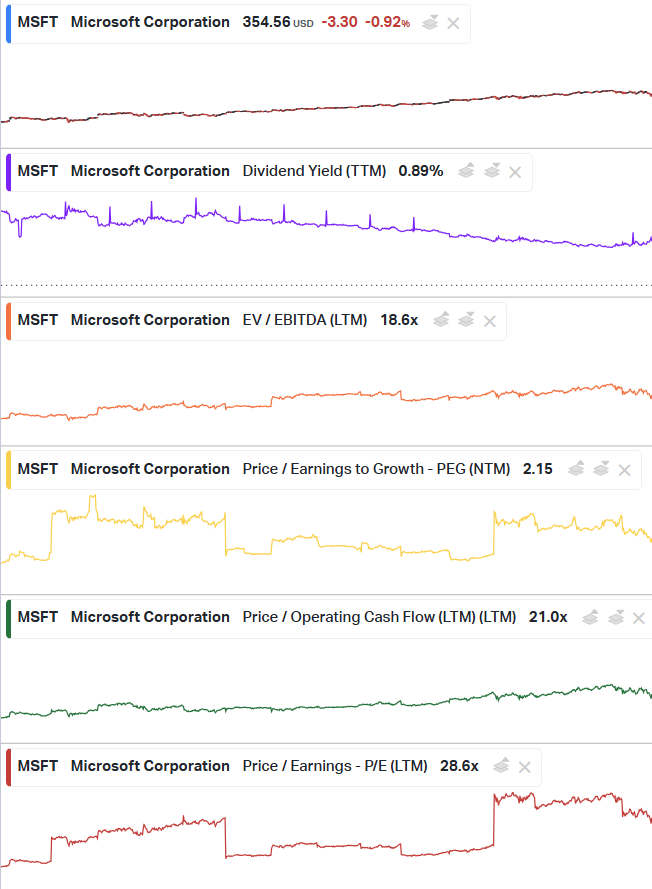Move the MSFT price pane down

(430, 22)
